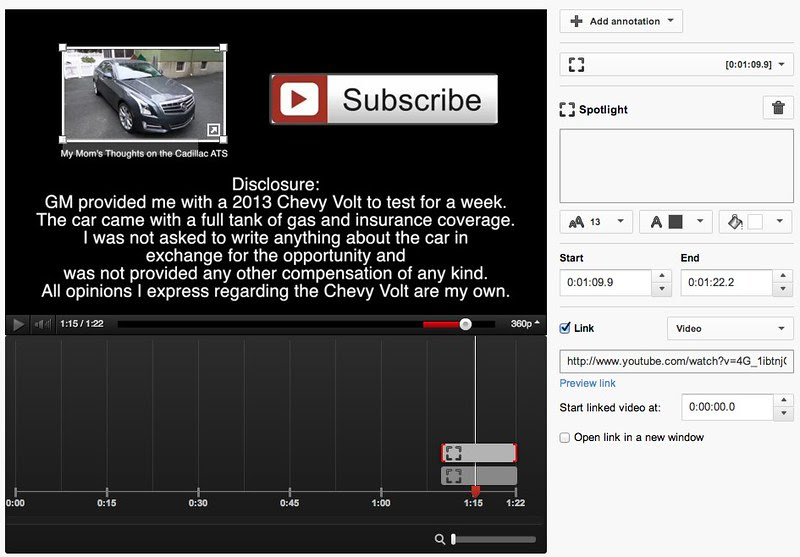
Task: Open the Add annotation dropdown
Action: pyautogui.click(x=621, y=21)
